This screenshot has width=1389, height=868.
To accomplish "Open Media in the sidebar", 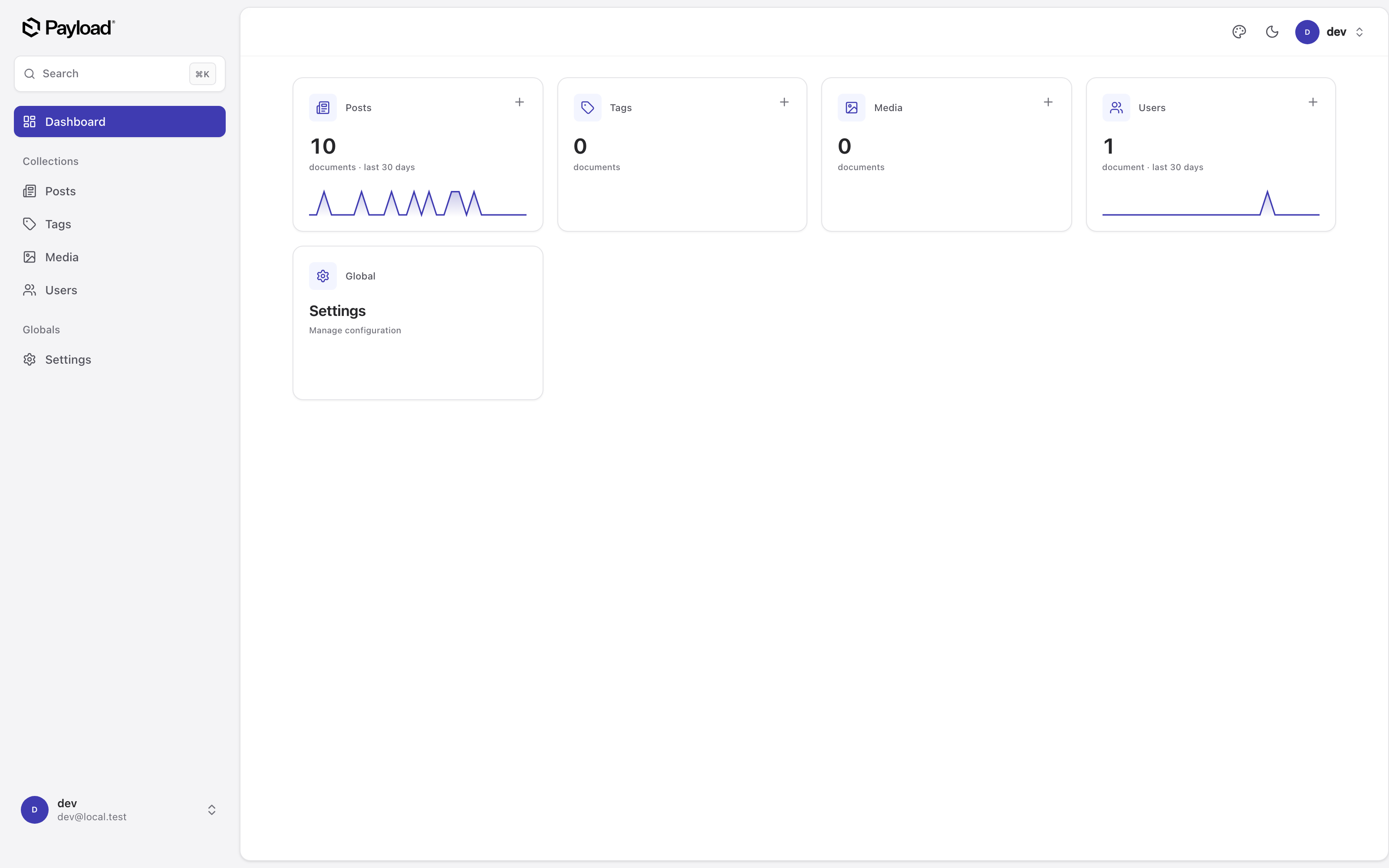I will [x=119, y=257].
